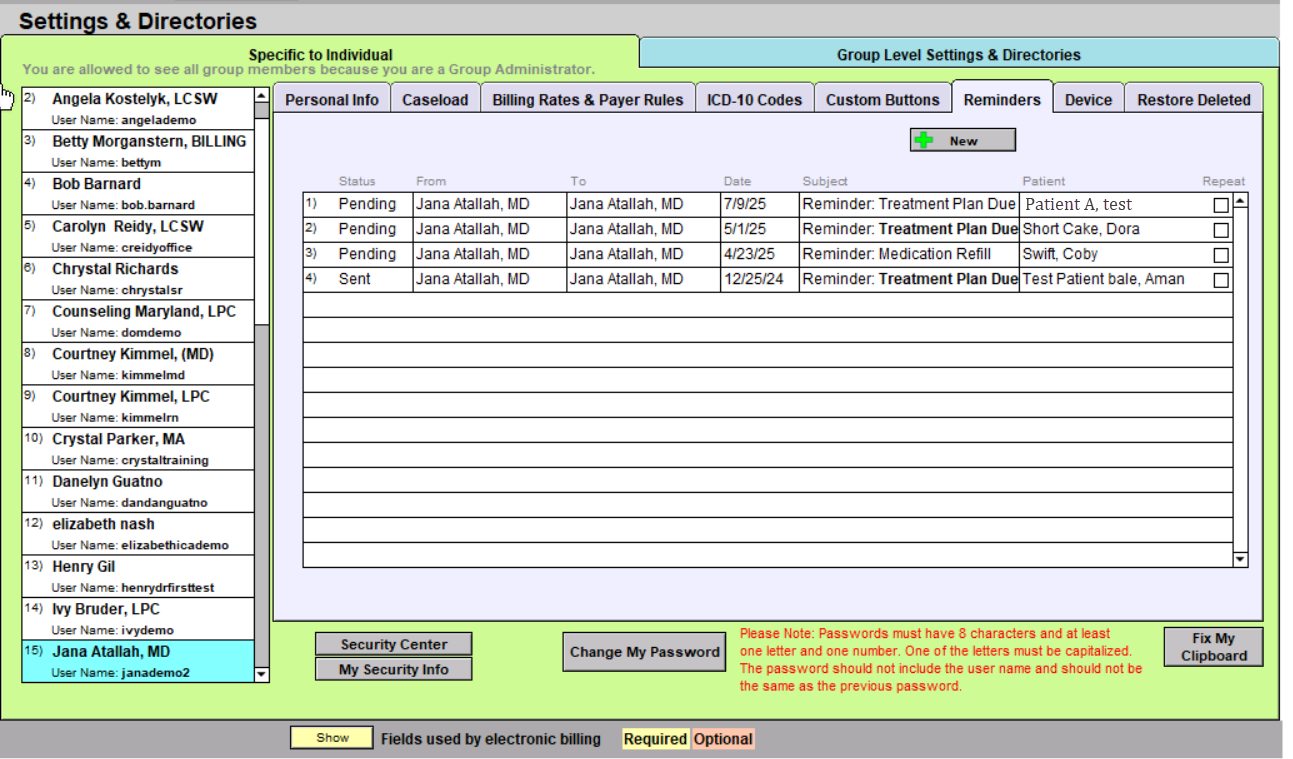Switch to Group Level Settings & Directories tab

958,55
